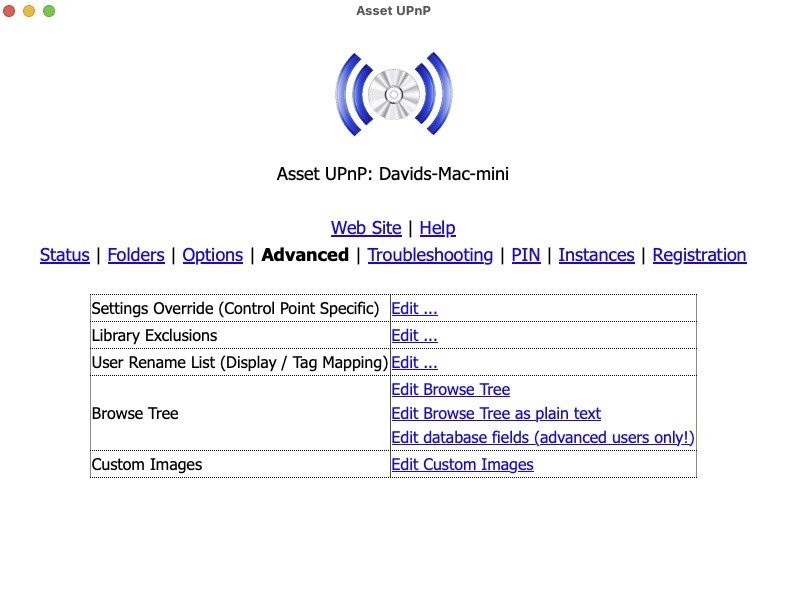The height and width of the screenshot is (599, 785).
Task: Open the PIN page
Action: pyautogui.click(x=526, y=255)
